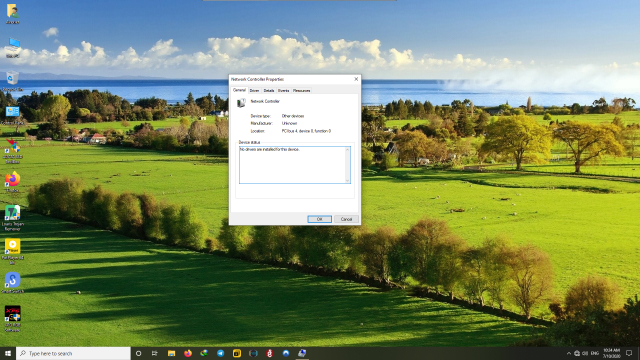The image size is (640, 360).
Task: Click the ENG language indicator
Action: click(595, 353)
